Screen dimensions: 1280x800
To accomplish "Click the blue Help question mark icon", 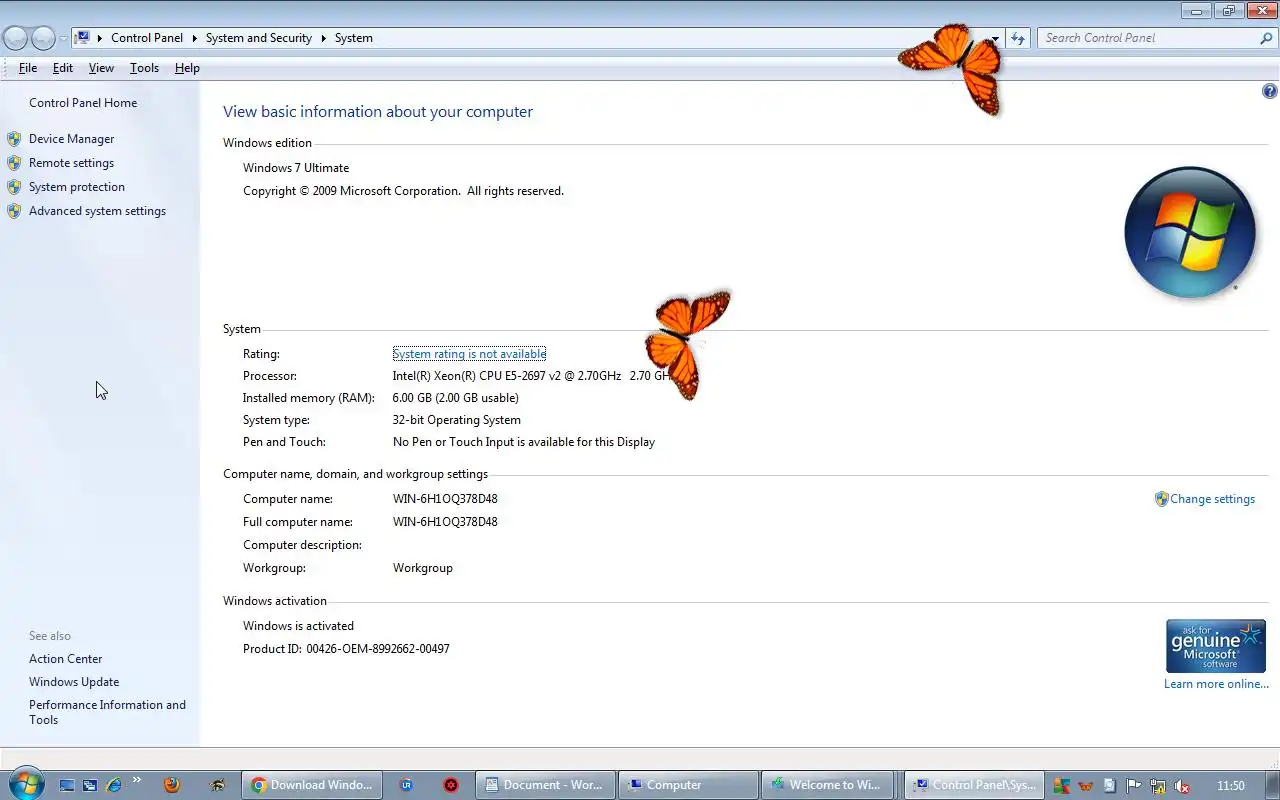I will click(1270, 91).
